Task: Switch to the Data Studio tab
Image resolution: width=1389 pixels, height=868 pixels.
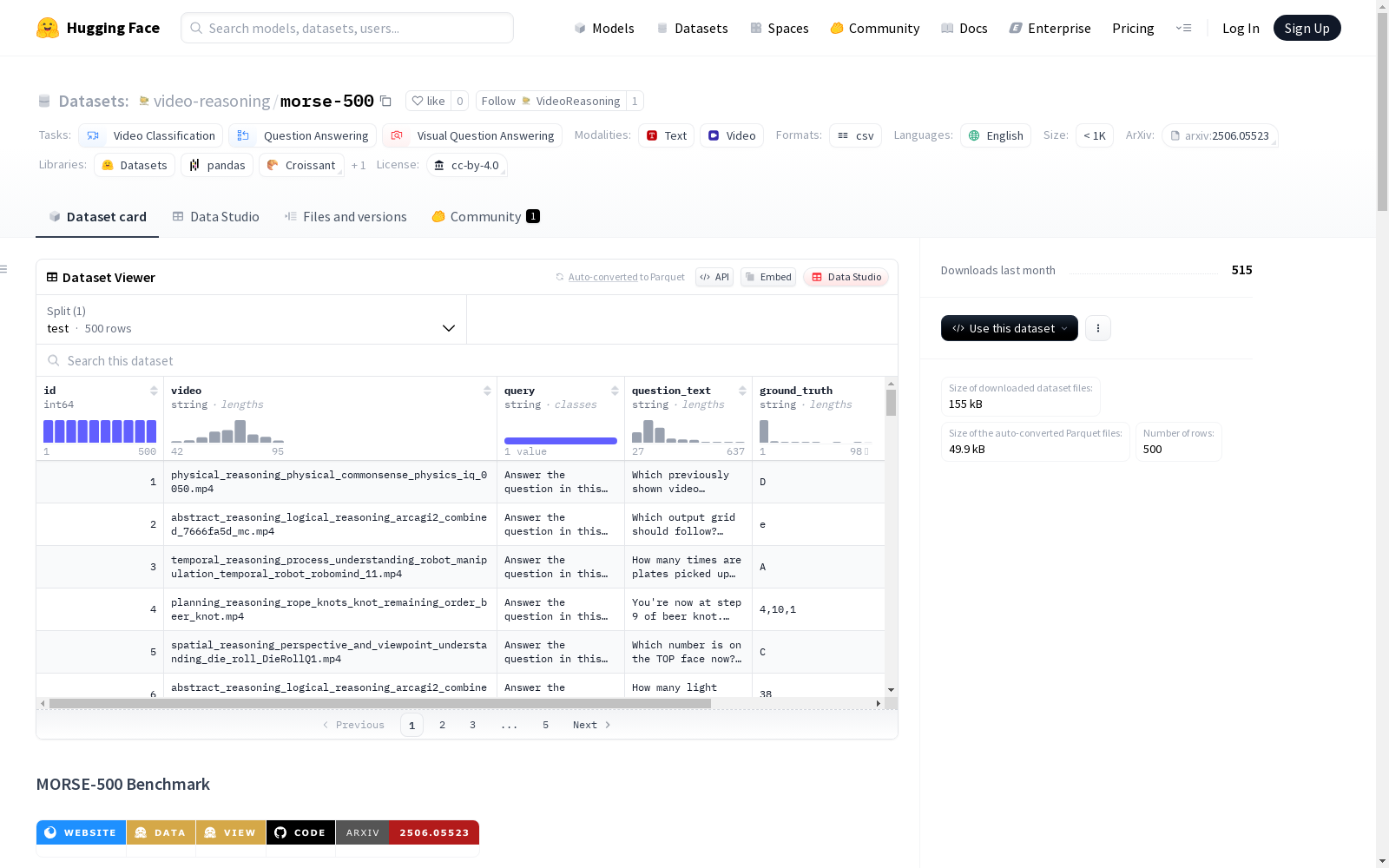Action: click(x=215, y=217)
